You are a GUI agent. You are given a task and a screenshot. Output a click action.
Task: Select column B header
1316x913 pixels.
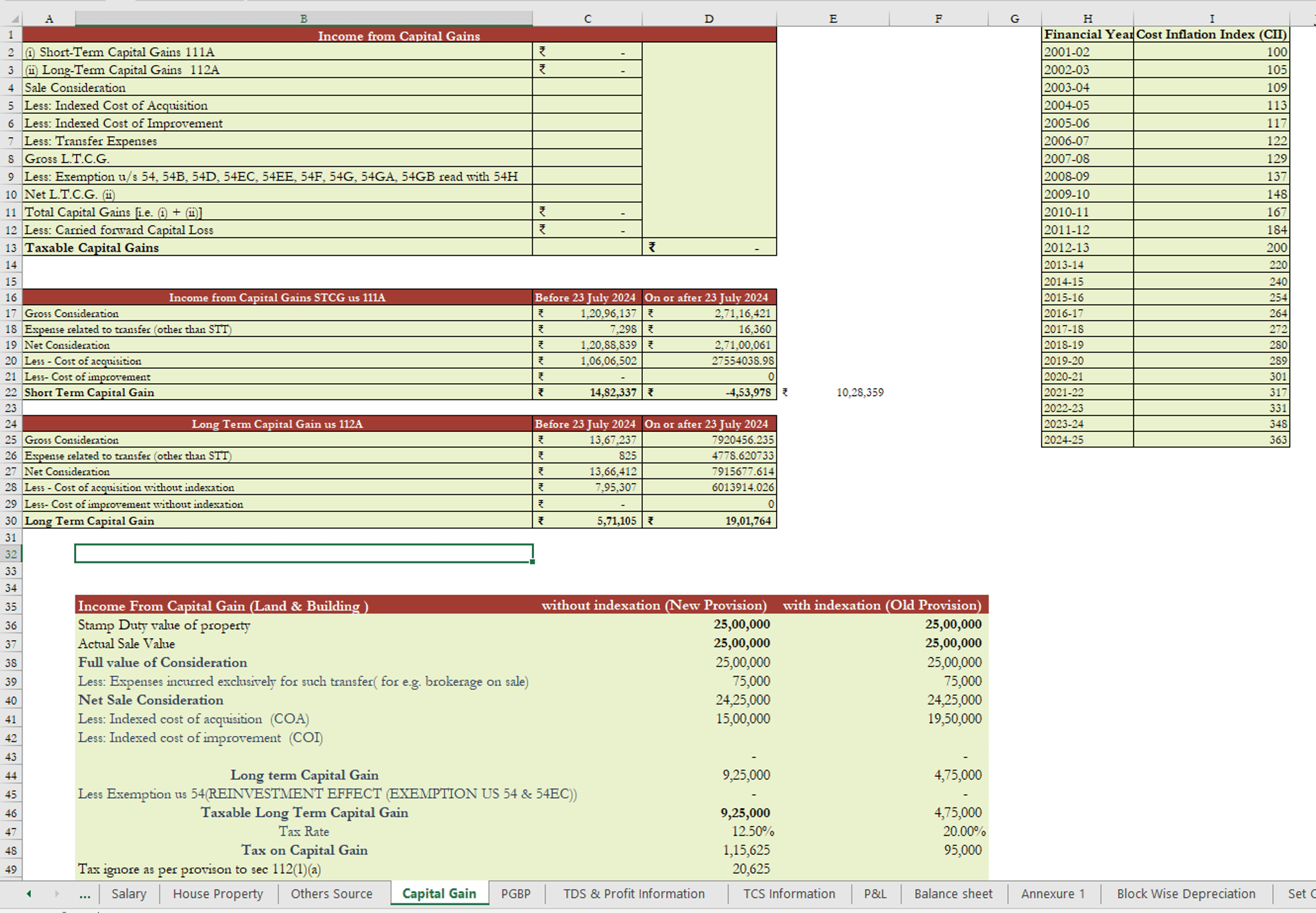304,19
